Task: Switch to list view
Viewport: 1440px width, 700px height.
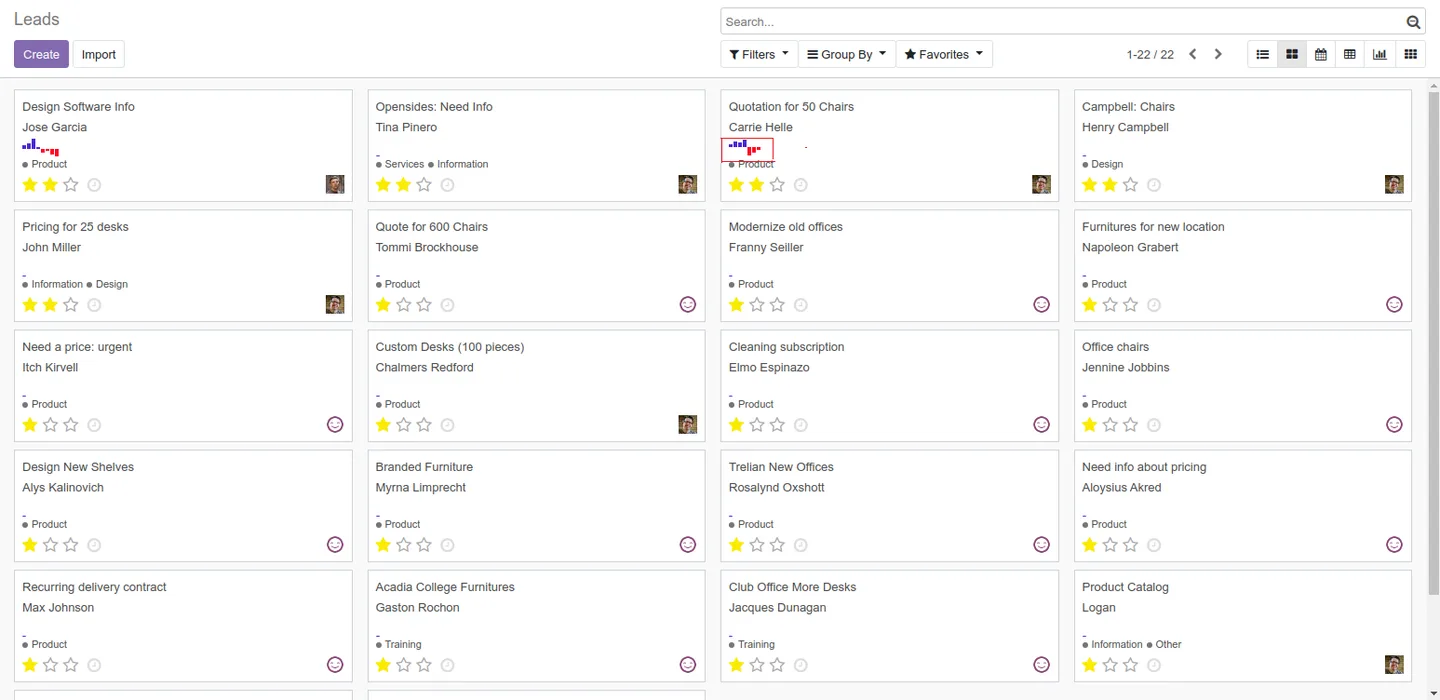Action: [1263, 54]
